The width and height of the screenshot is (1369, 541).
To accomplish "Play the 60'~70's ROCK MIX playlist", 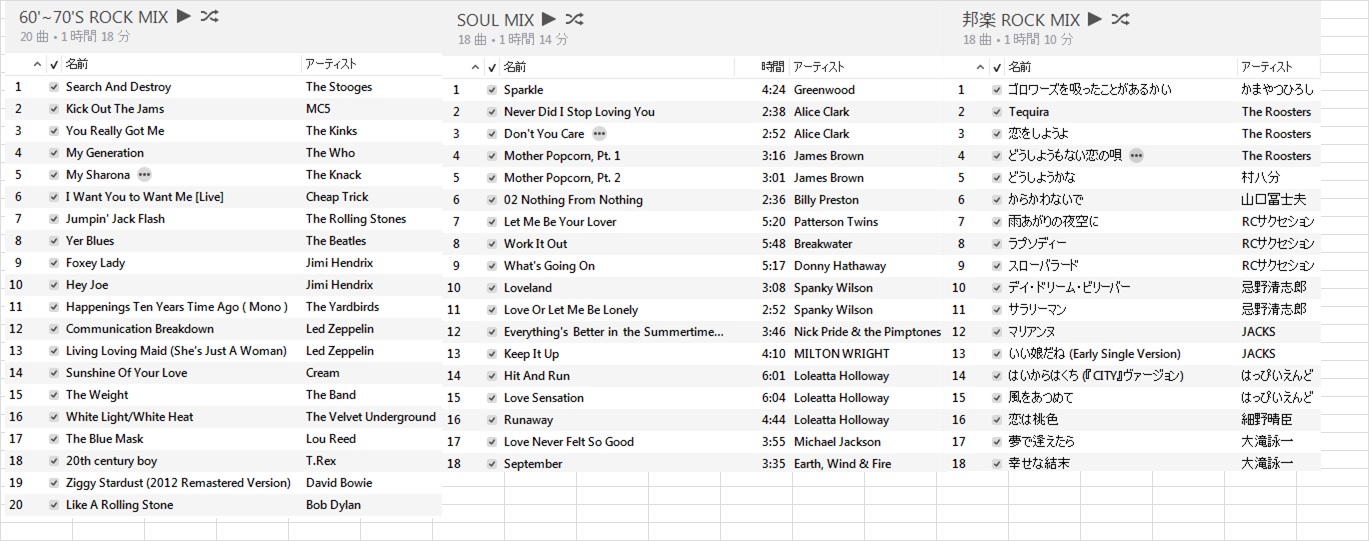I will [183, 16].
